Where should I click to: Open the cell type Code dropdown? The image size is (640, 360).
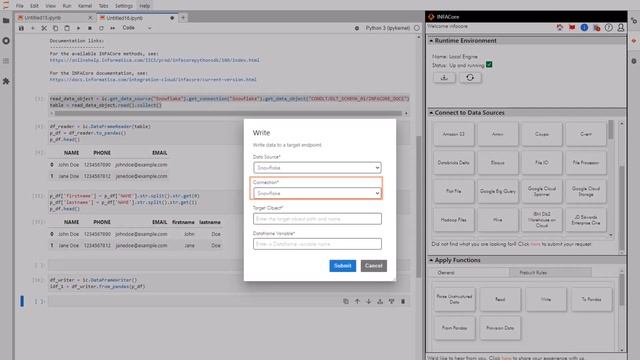(x=137, y=28)
